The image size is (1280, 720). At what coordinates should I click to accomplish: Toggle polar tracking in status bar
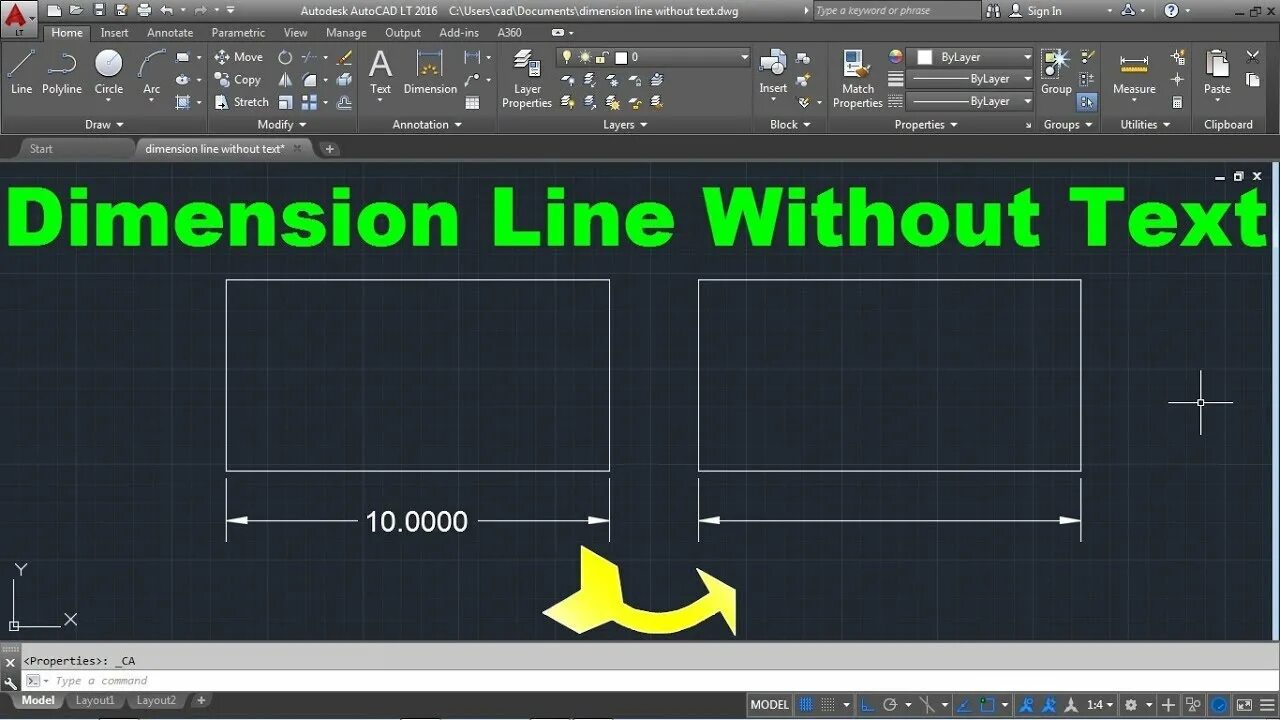pos(889,705)
